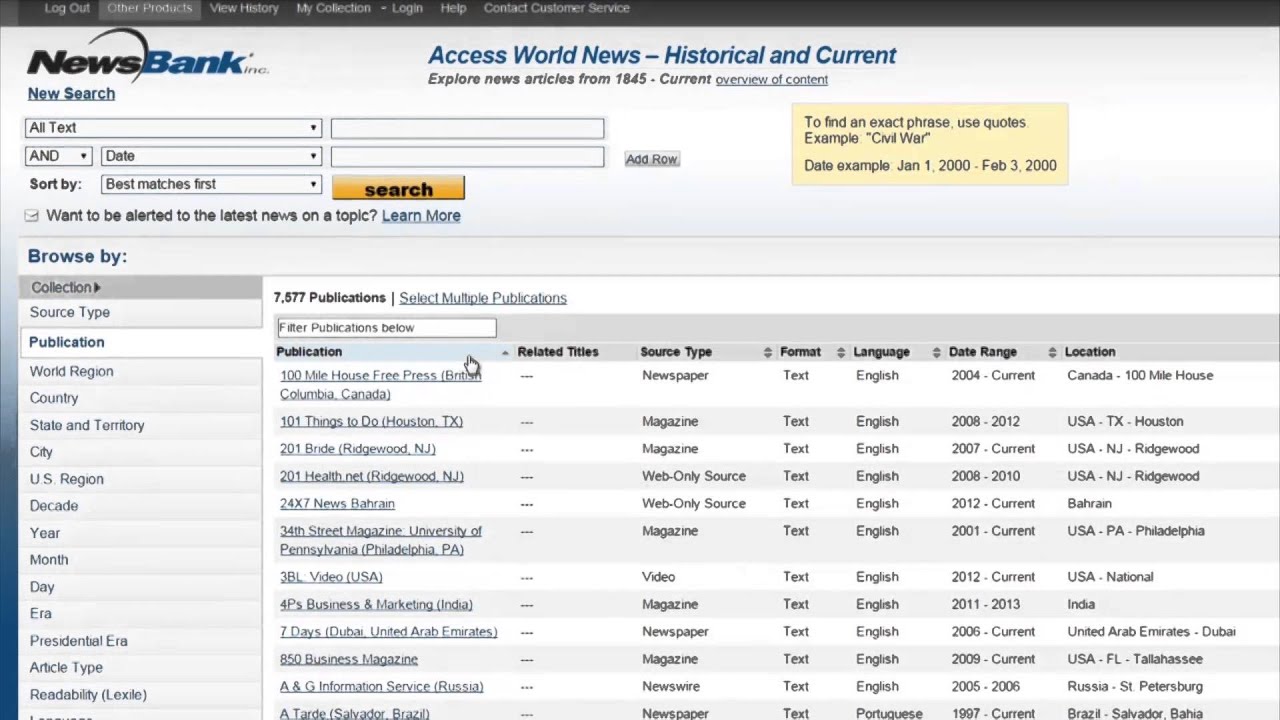Browse by Source Type
Image resolution: width=1280 pixels, height=720 pixels.
point(70,312)
